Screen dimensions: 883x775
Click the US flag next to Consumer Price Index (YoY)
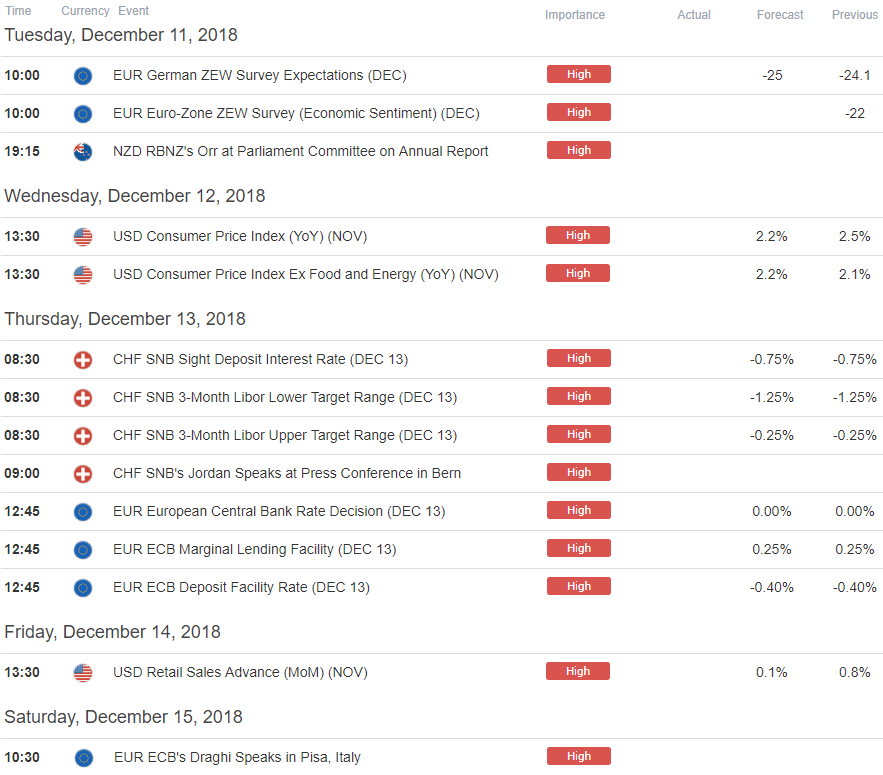pyautogui.click(x=83, y=237)
